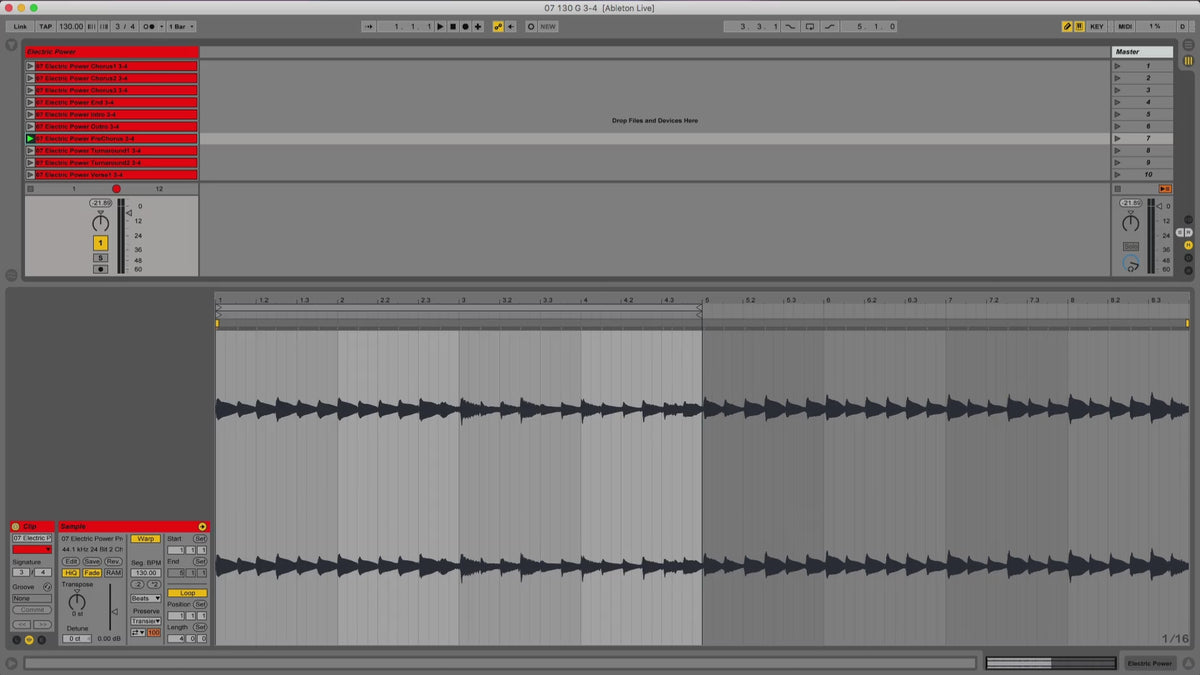Toggle the Draw Mode pencil icon
Screen dimensions: 1200x675
point(1067,27)
